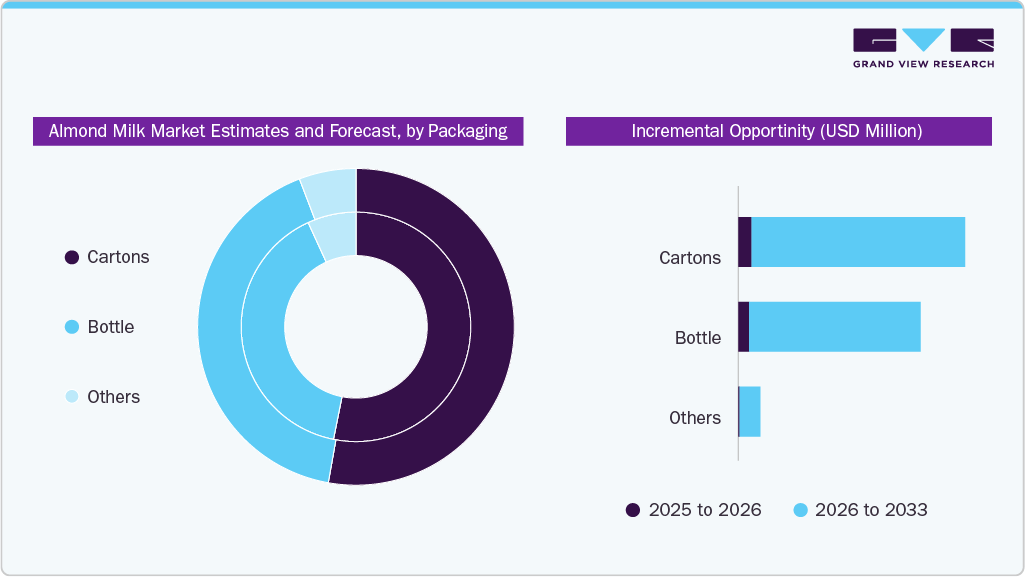Click the Grand View Research logo

[923, 48]
